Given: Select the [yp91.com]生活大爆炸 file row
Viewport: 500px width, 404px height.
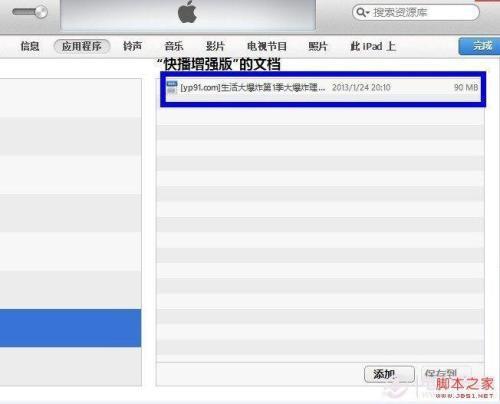Looking at the screenshot, I should 323,88.
